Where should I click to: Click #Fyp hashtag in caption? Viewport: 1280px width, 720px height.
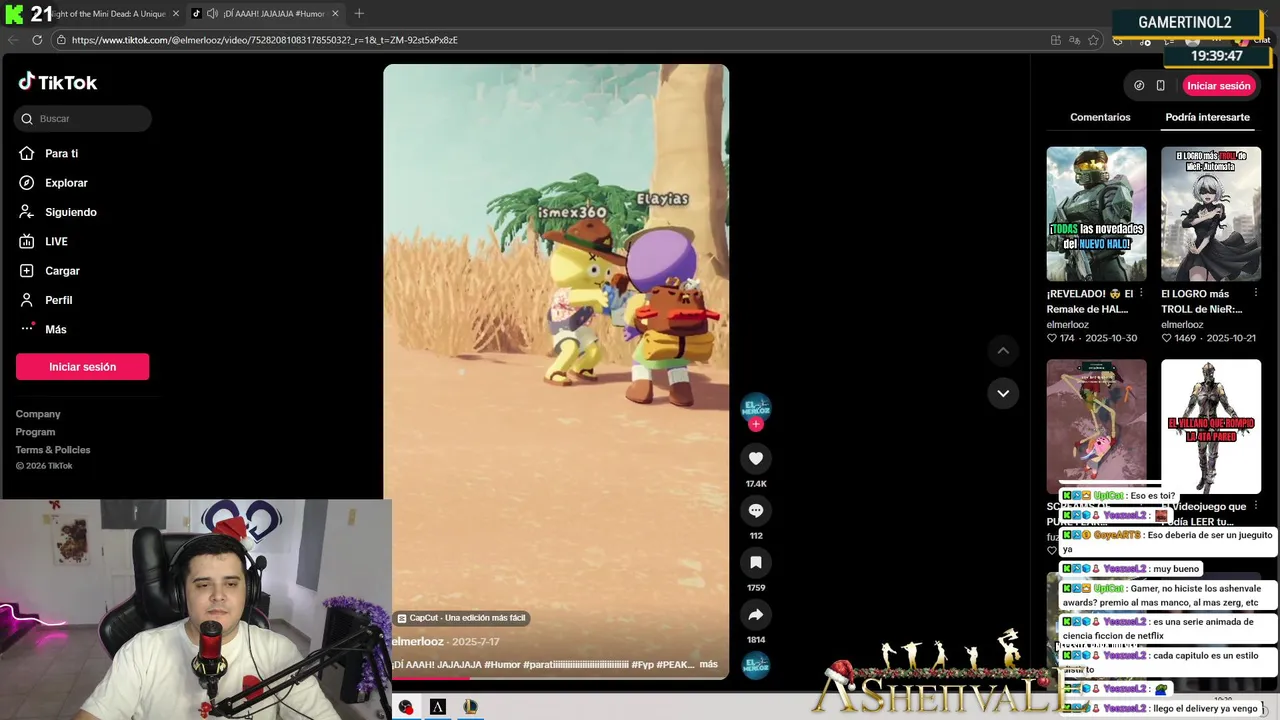(642, 664)
